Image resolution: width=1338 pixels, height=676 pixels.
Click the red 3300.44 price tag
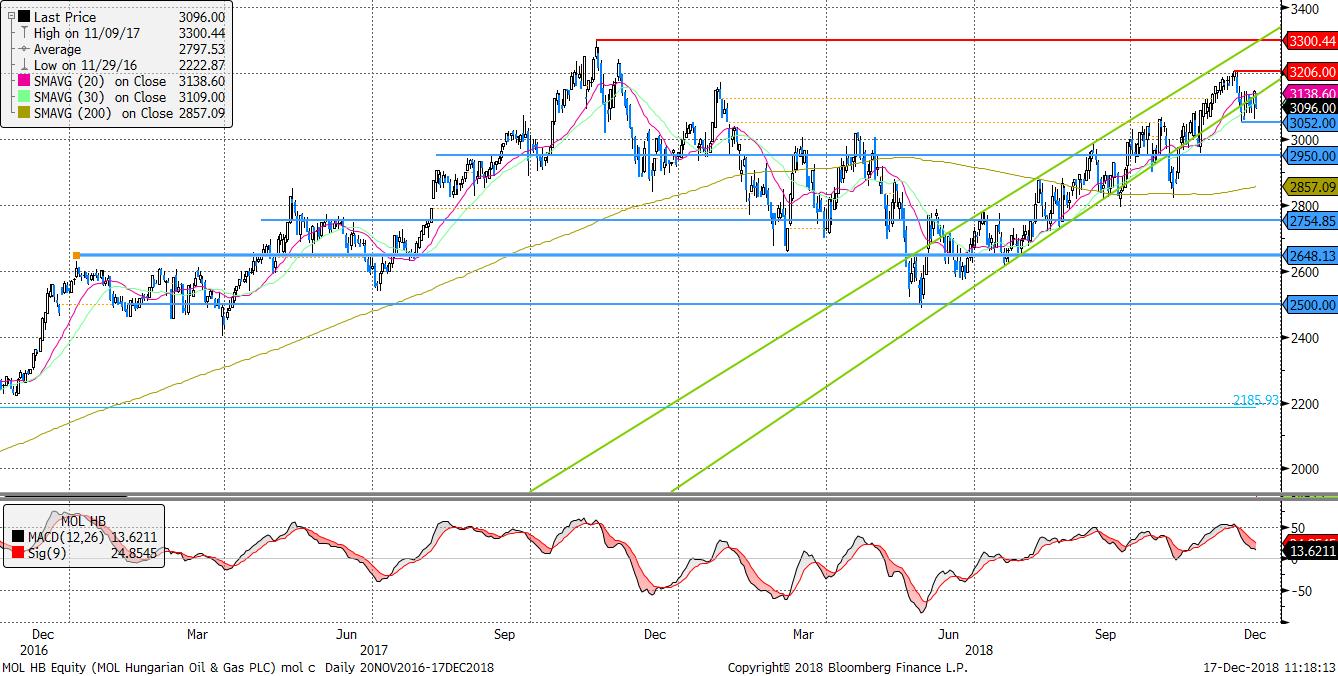(1310, 41)
